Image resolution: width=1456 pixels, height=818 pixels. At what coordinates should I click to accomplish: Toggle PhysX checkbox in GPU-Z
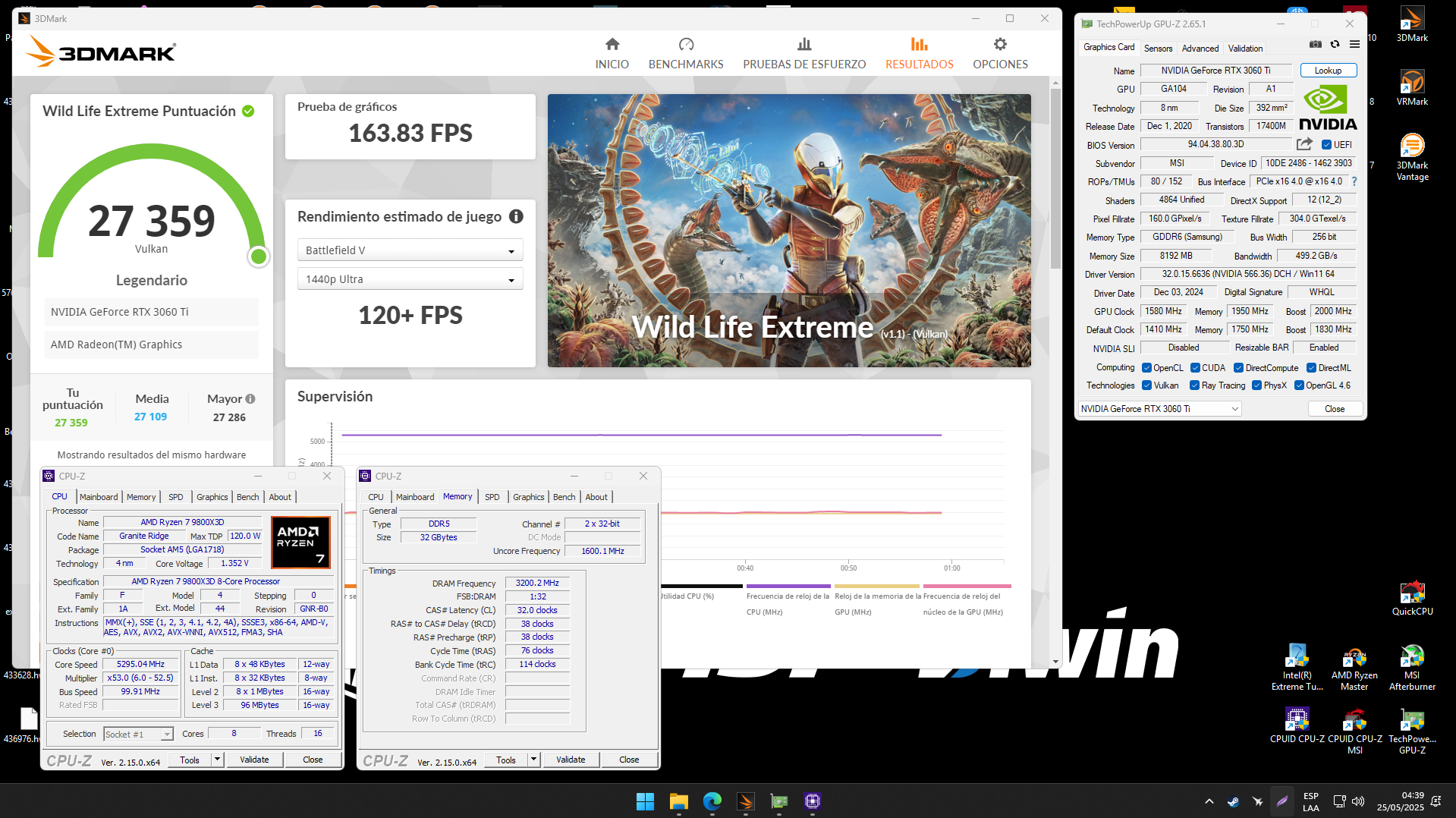pyautogui.click(x=1256, y=385)
